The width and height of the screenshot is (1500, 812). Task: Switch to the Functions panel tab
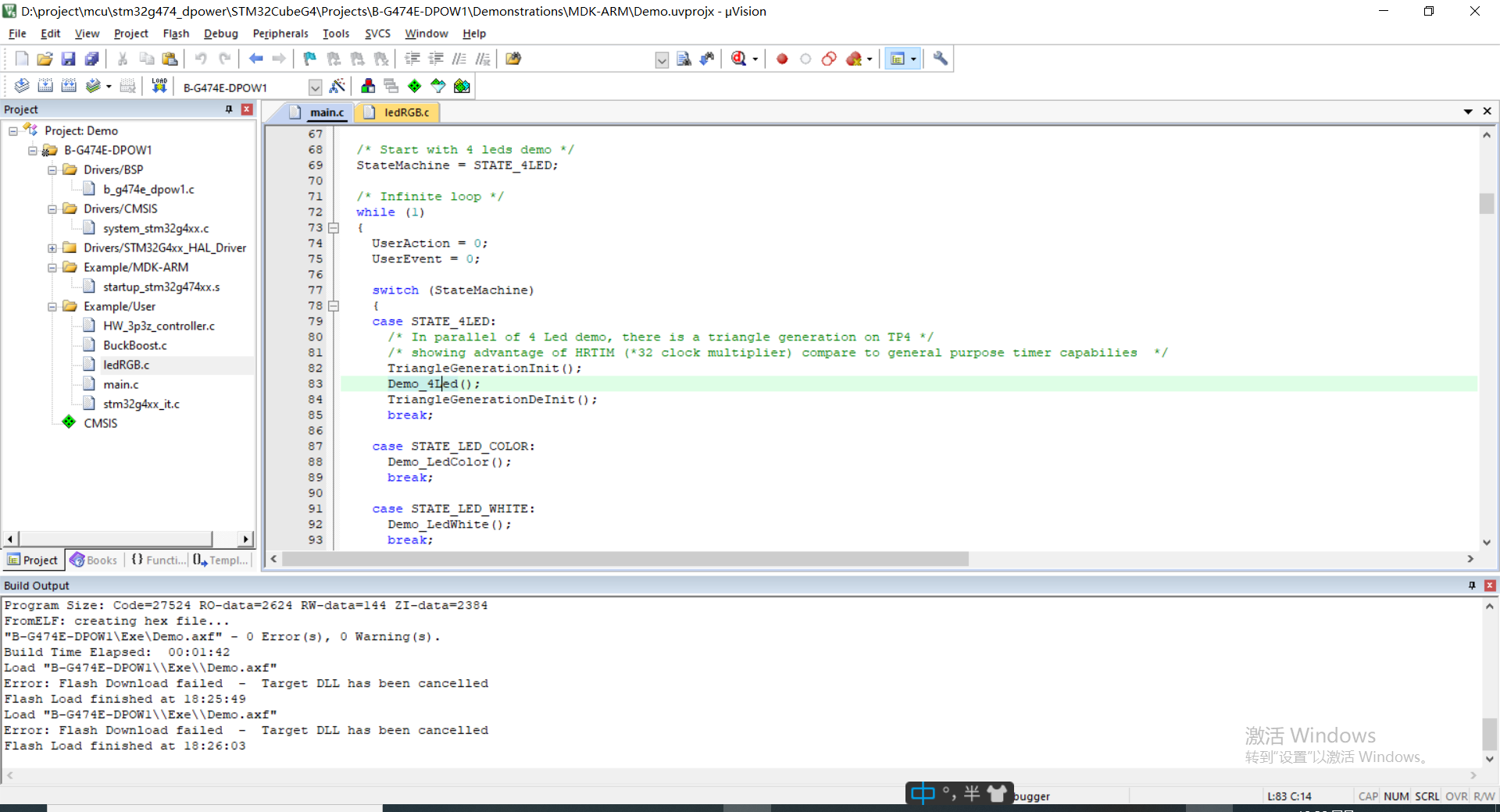pos(159,560)
